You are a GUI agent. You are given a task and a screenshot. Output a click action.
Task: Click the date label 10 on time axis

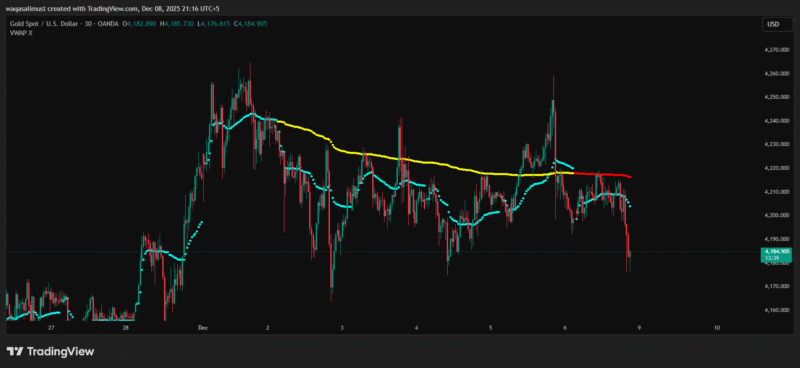click(717, 328)
